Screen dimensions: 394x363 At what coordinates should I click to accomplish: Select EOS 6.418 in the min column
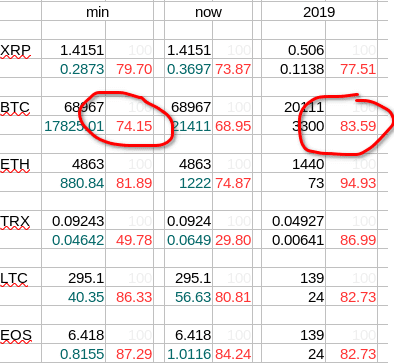coord(74,335)
